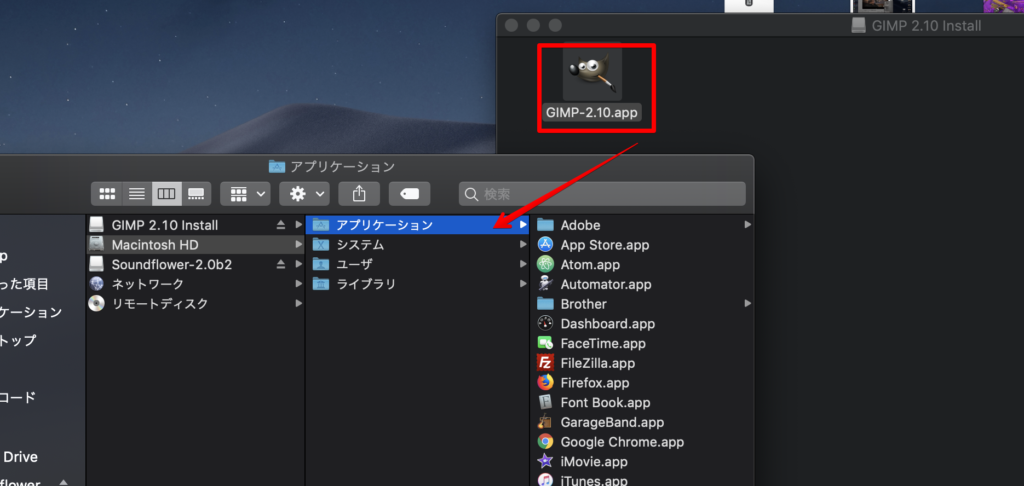This screenshot has width=1024, height=486.
Task: Click the アプリケーション Finder window title
Action: pyautogui.click(x=342, y=167)
